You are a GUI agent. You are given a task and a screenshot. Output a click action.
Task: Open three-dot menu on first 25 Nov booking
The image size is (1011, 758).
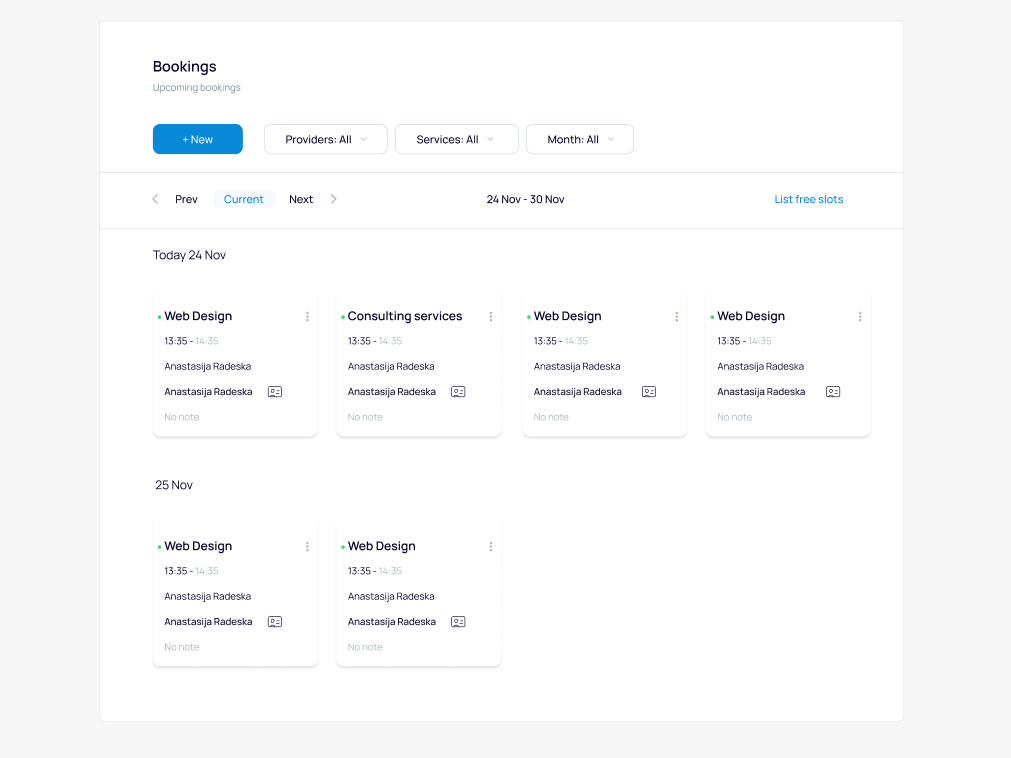[307, 547]
